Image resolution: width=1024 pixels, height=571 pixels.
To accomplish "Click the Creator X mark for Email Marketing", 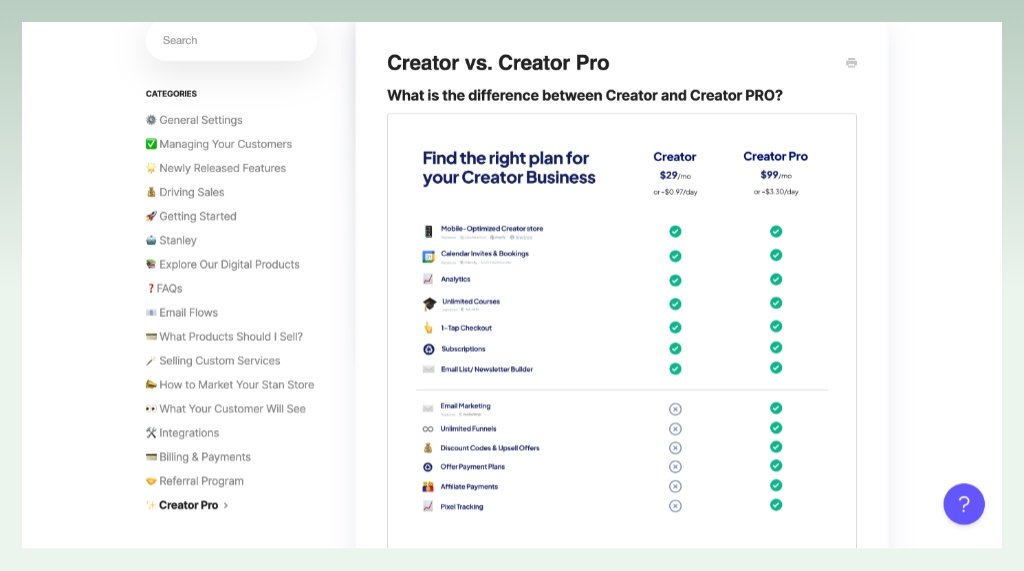I will [675, 409].
